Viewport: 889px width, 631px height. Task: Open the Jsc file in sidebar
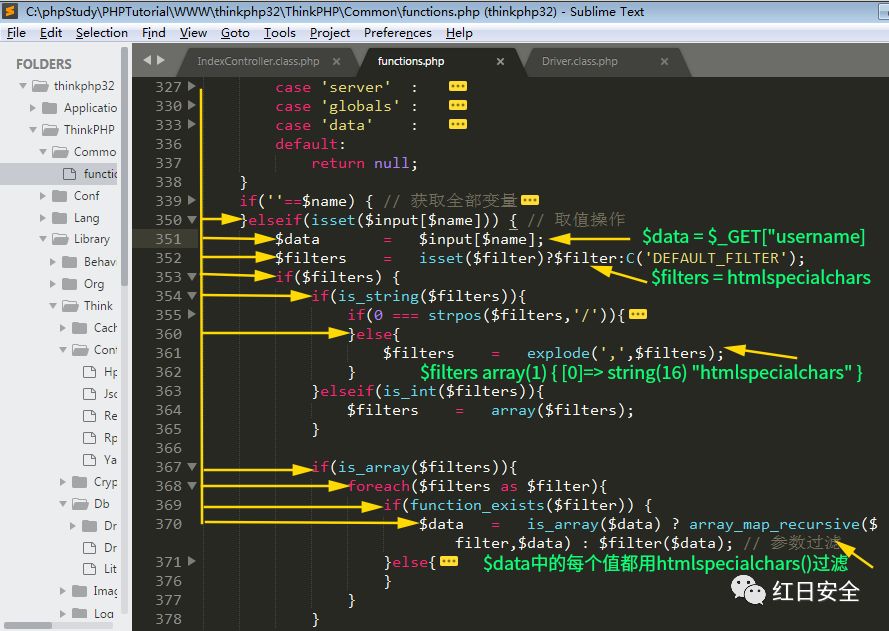[x=111, y=393]
